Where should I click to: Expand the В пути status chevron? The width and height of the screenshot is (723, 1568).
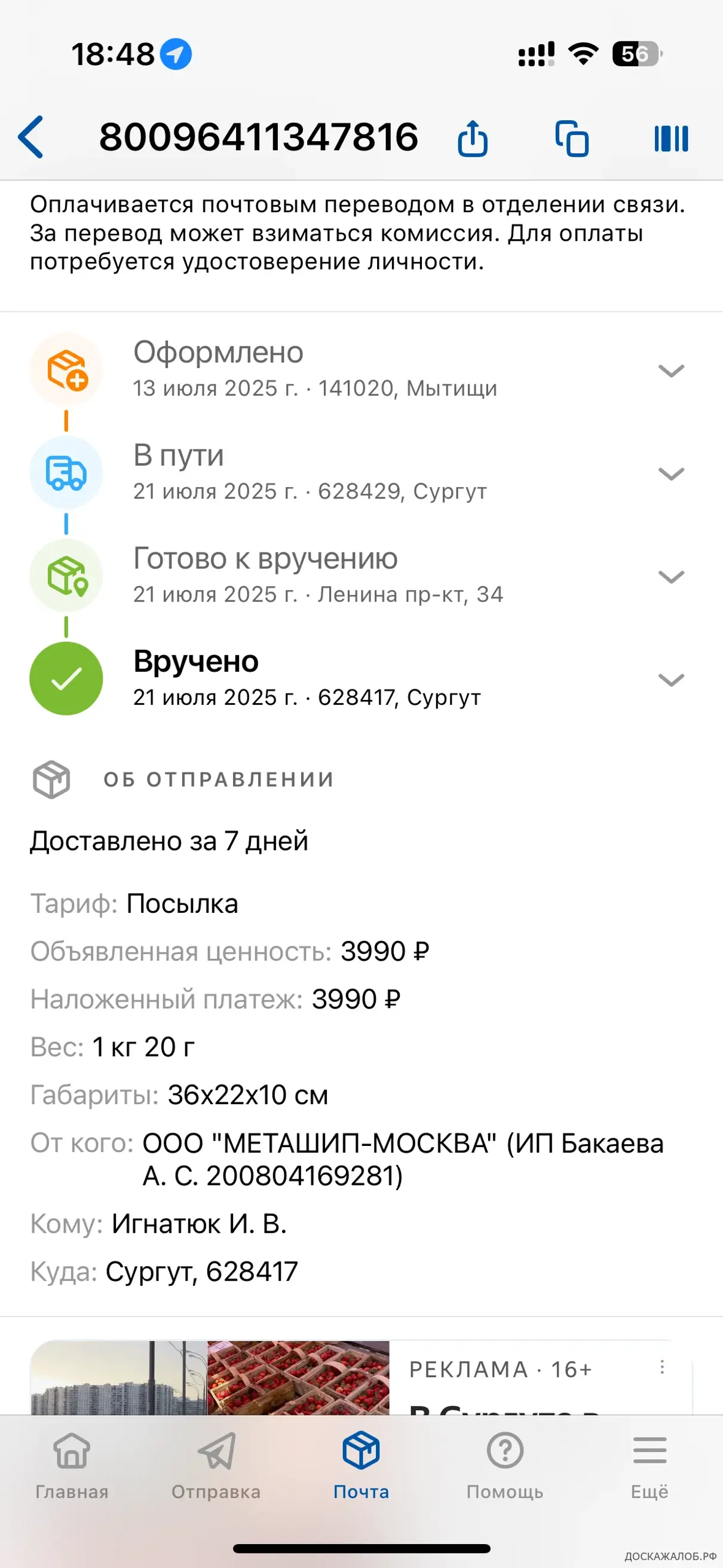pyautogui.click(x=671, y=473)
